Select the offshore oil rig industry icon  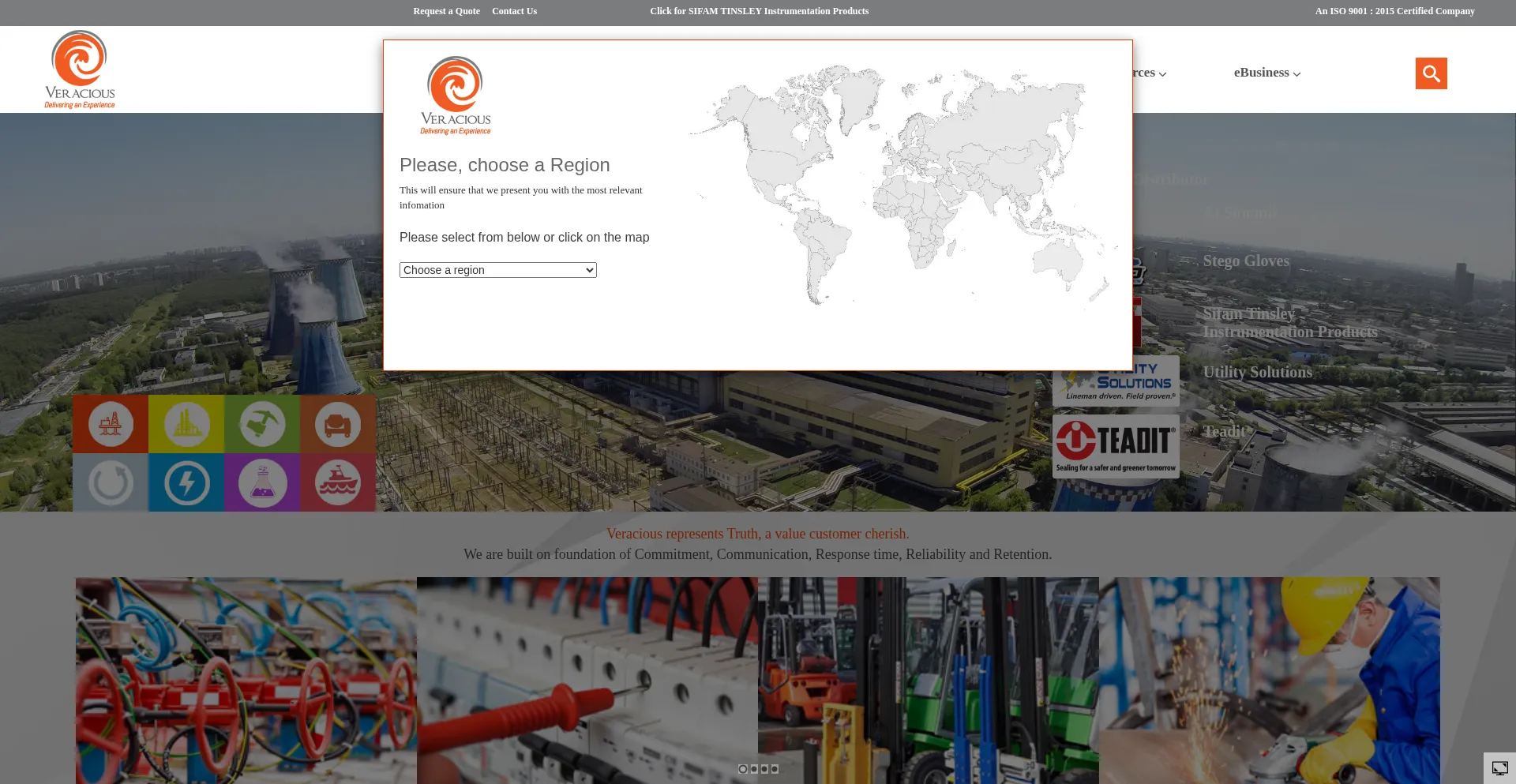[x=111, y=424]
